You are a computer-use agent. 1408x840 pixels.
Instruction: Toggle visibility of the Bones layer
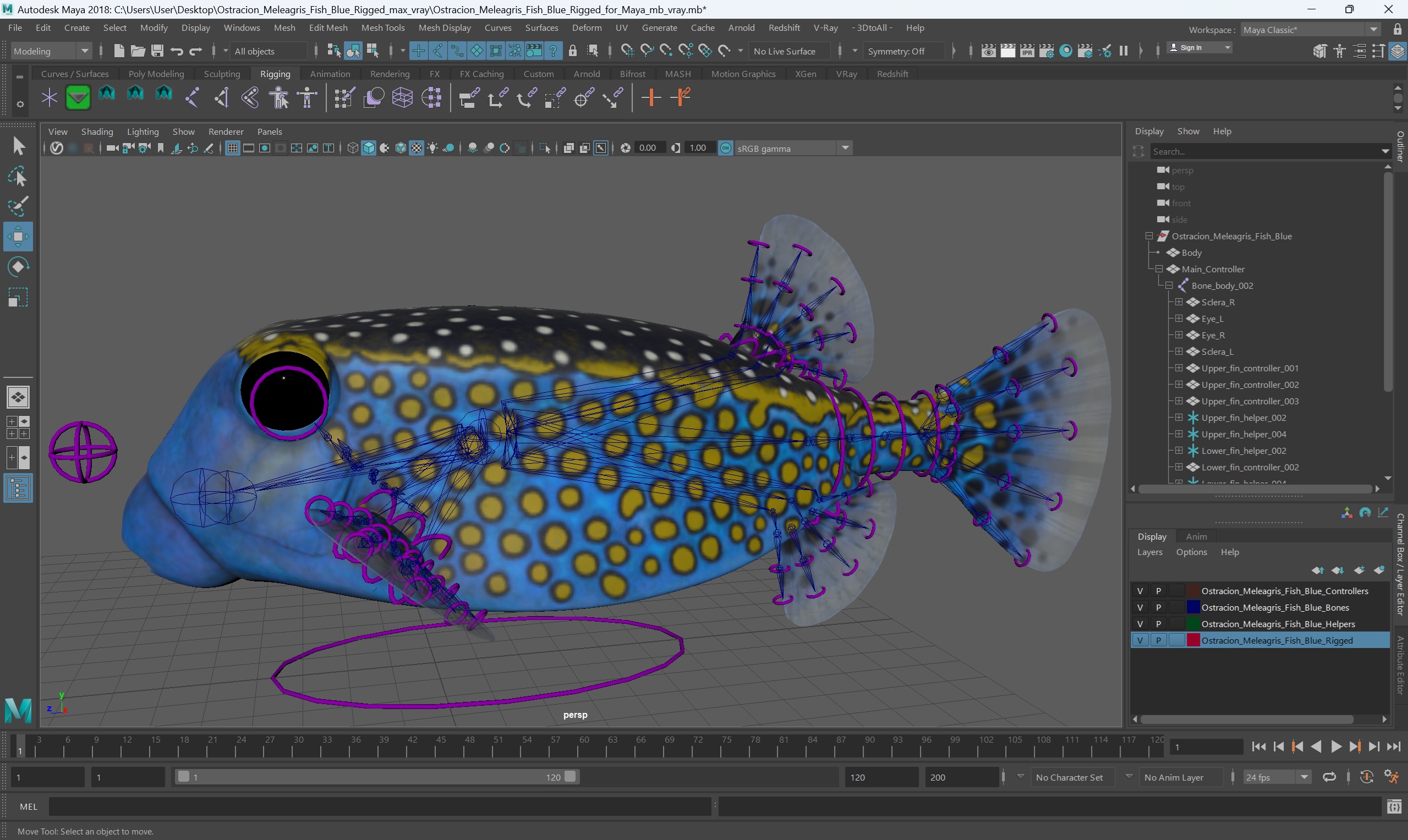[1140, 607]
